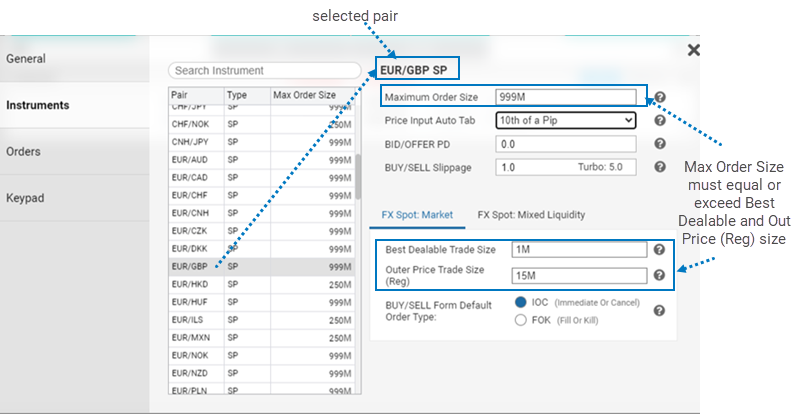Viewport: 797px width, 414px height.
Task: Click help icon for Best Dealable Trade Size
Action: click(x=660, y=250)
